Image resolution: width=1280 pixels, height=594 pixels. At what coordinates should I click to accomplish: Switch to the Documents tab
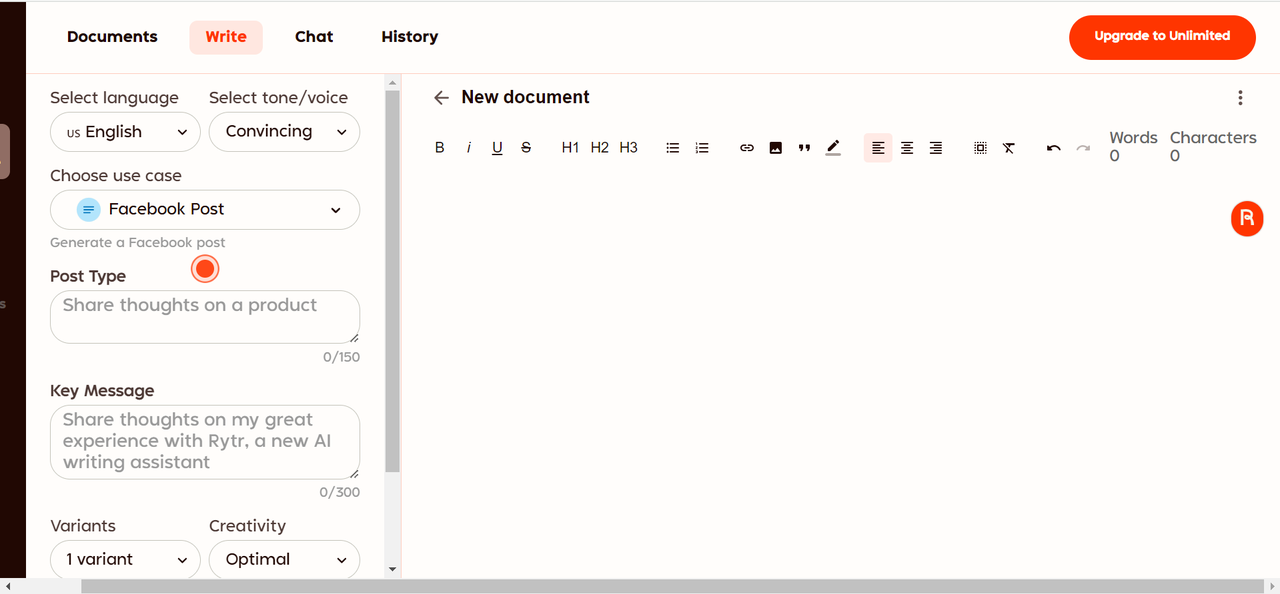point(112,37)
